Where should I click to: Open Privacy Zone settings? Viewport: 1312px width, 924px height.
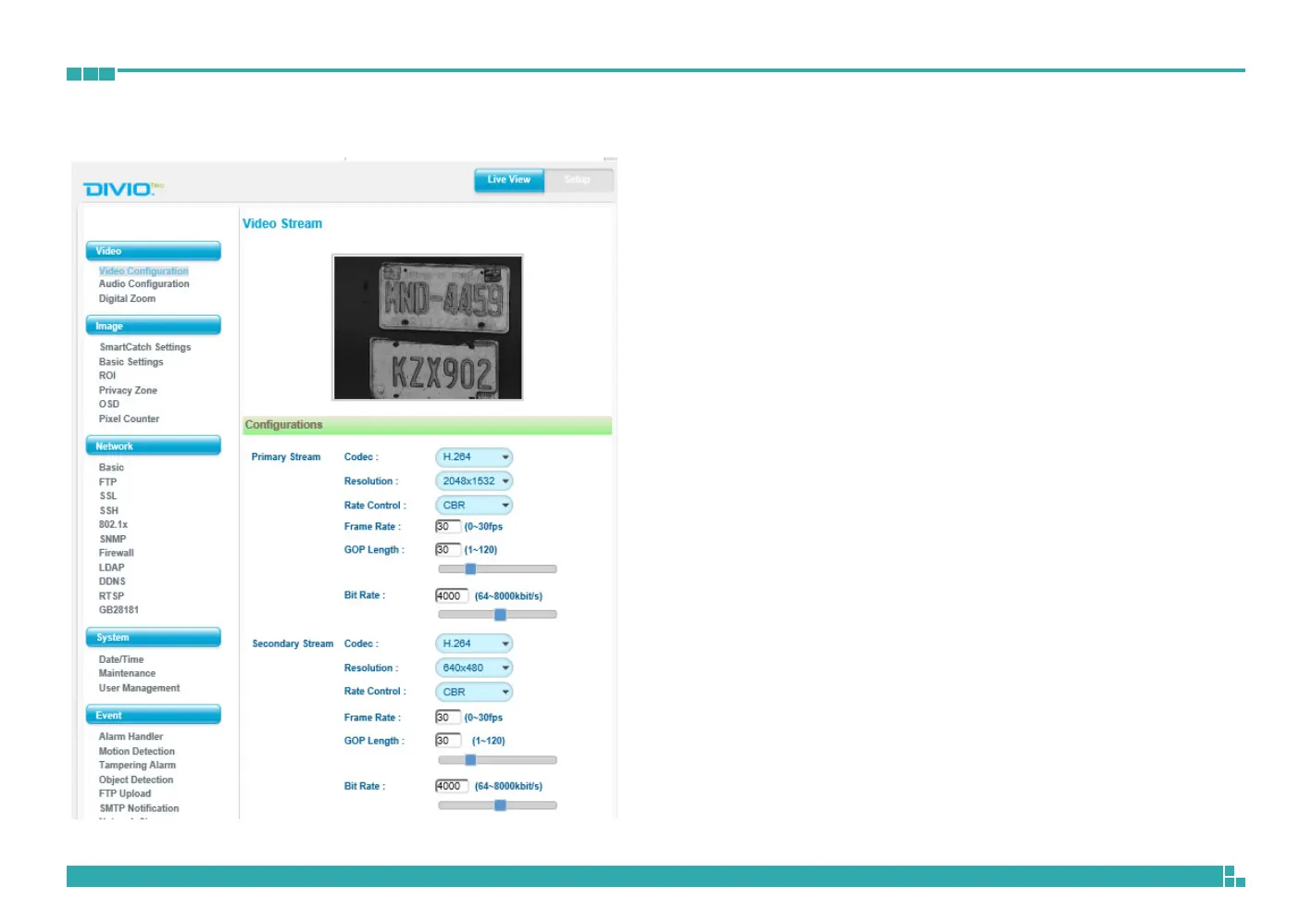pos(128,391)
